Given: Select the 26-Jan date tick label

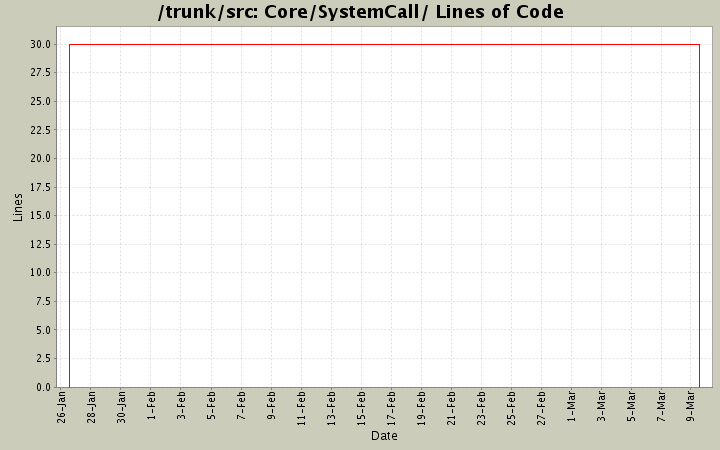Looking at the screenshot, I should tap(62, 408).
